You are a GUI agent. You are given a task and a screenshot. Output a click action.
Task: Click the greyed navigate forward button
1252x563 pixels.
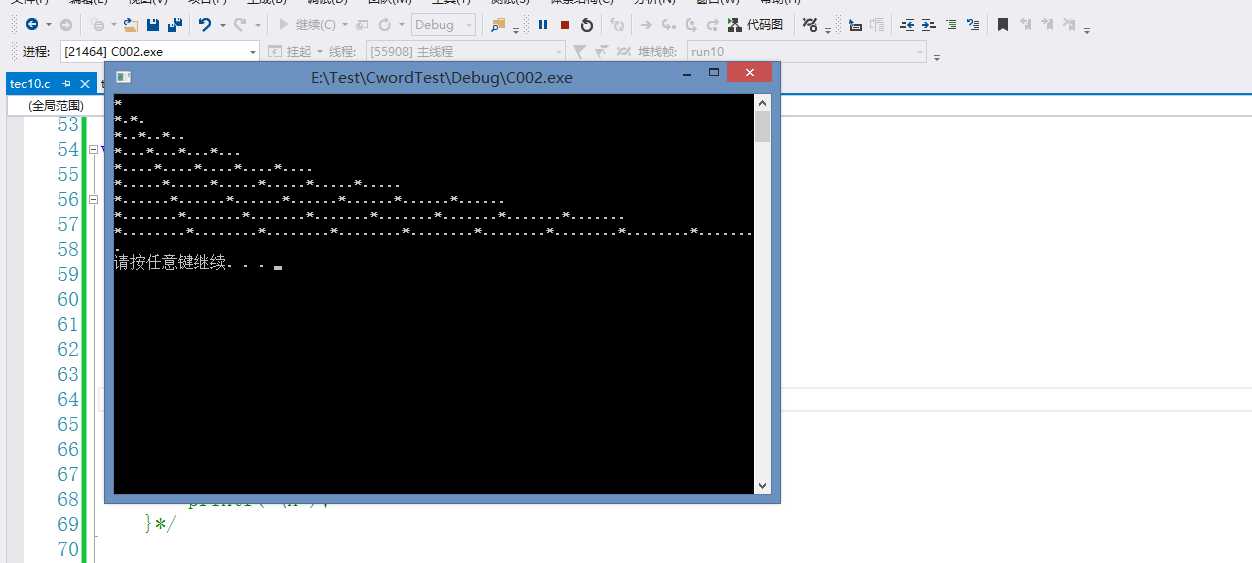[x=65, y=24]
